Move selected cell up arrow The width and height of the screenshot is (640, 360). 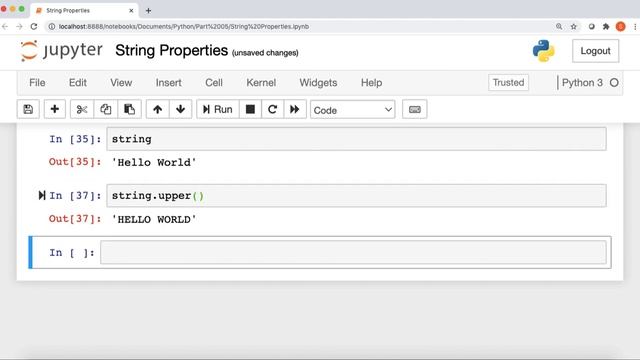pyautogui.click(x=158, y=109)
